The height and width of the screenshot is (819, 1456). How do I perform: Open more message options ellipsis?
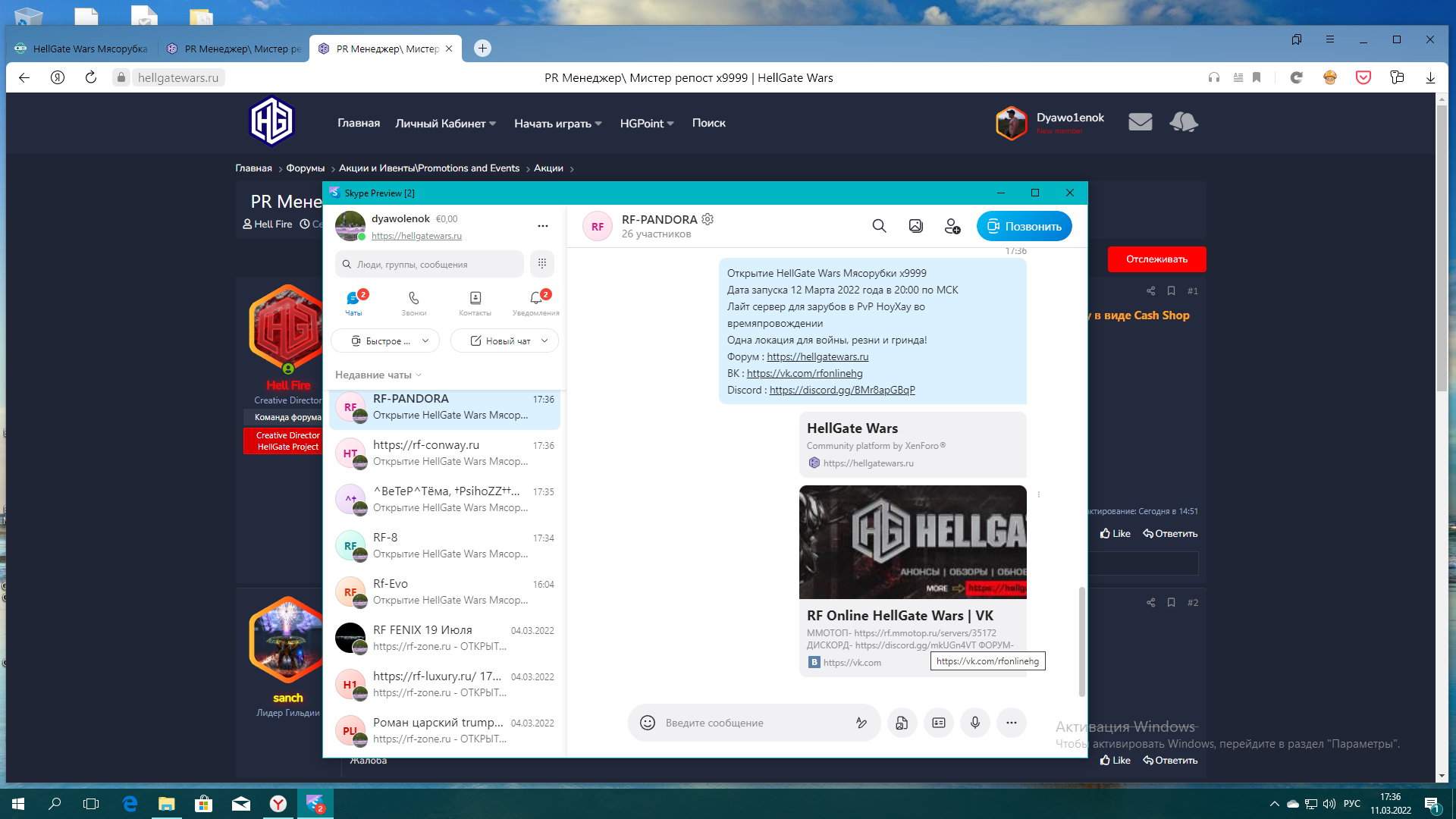click(1012, 723)
